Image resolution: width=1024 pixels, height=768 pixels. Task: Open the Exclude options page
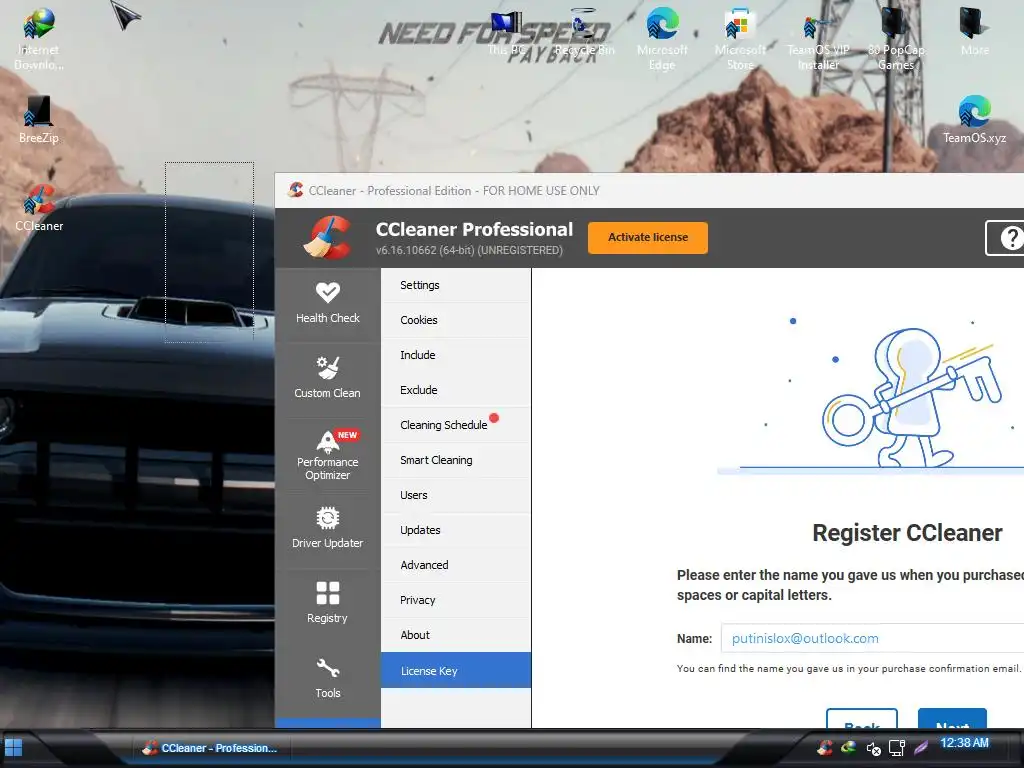click(456, 390)
